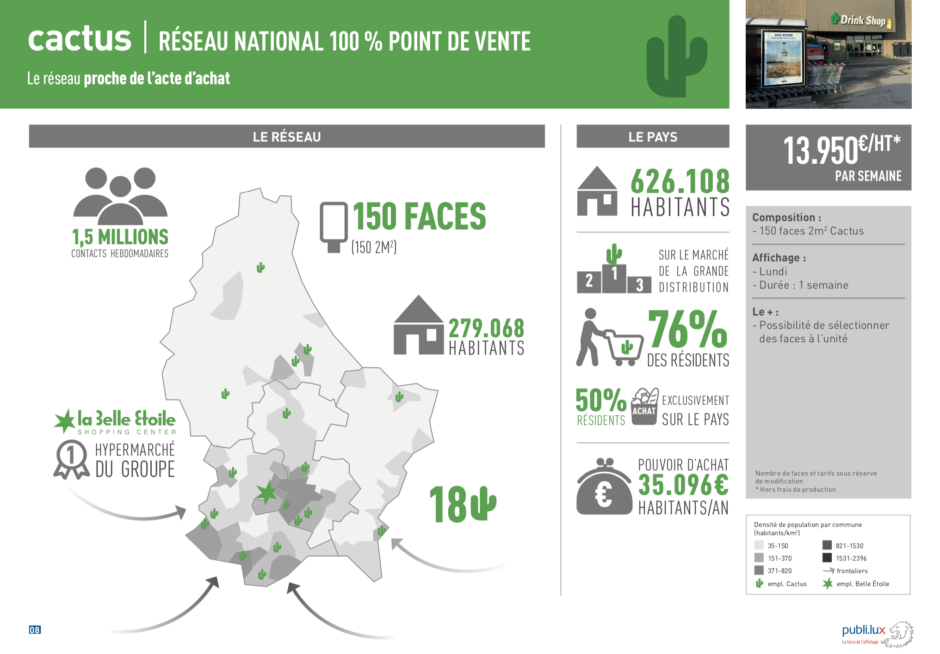Click the house icon beside 626.108 habitants

597,191
